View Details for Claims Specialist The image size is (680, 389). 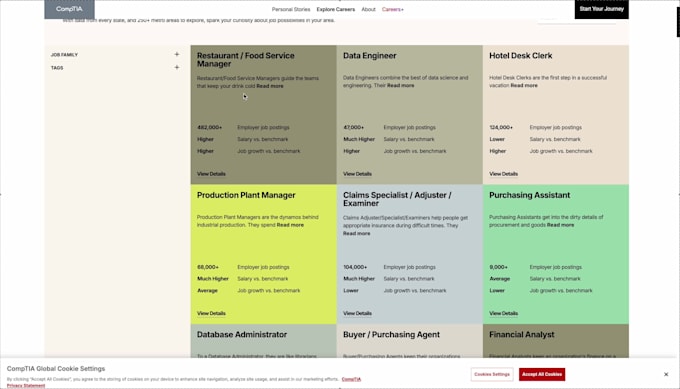point(357,314)
